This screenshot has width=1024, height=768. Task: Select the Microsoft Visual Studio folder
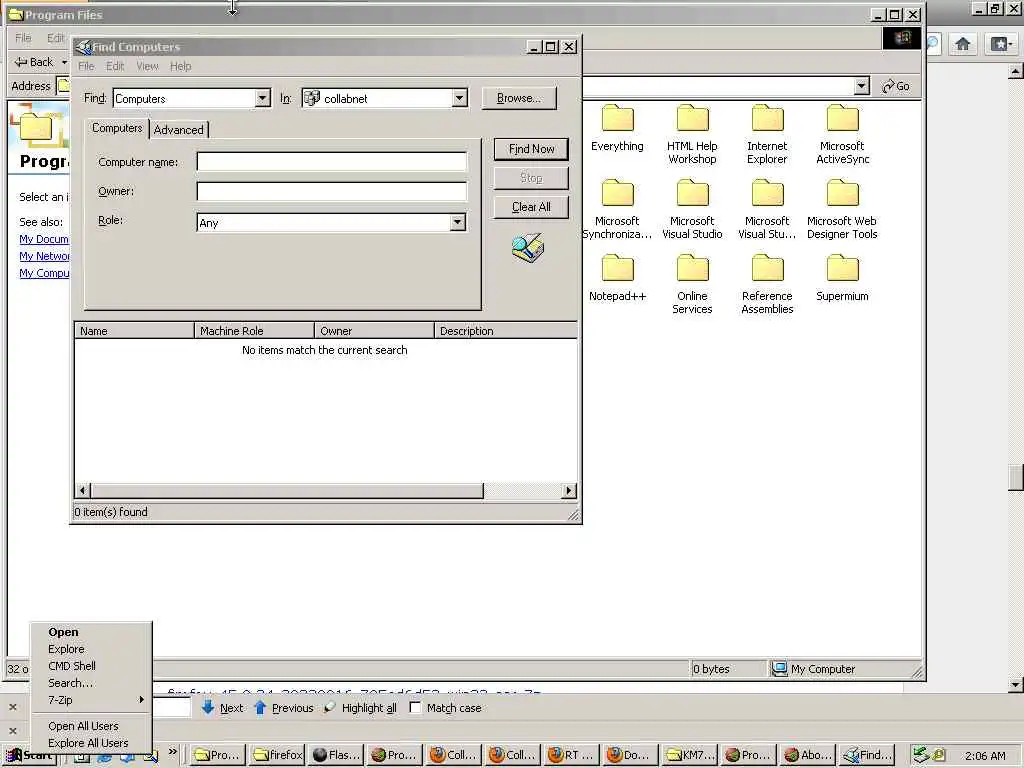692,210
